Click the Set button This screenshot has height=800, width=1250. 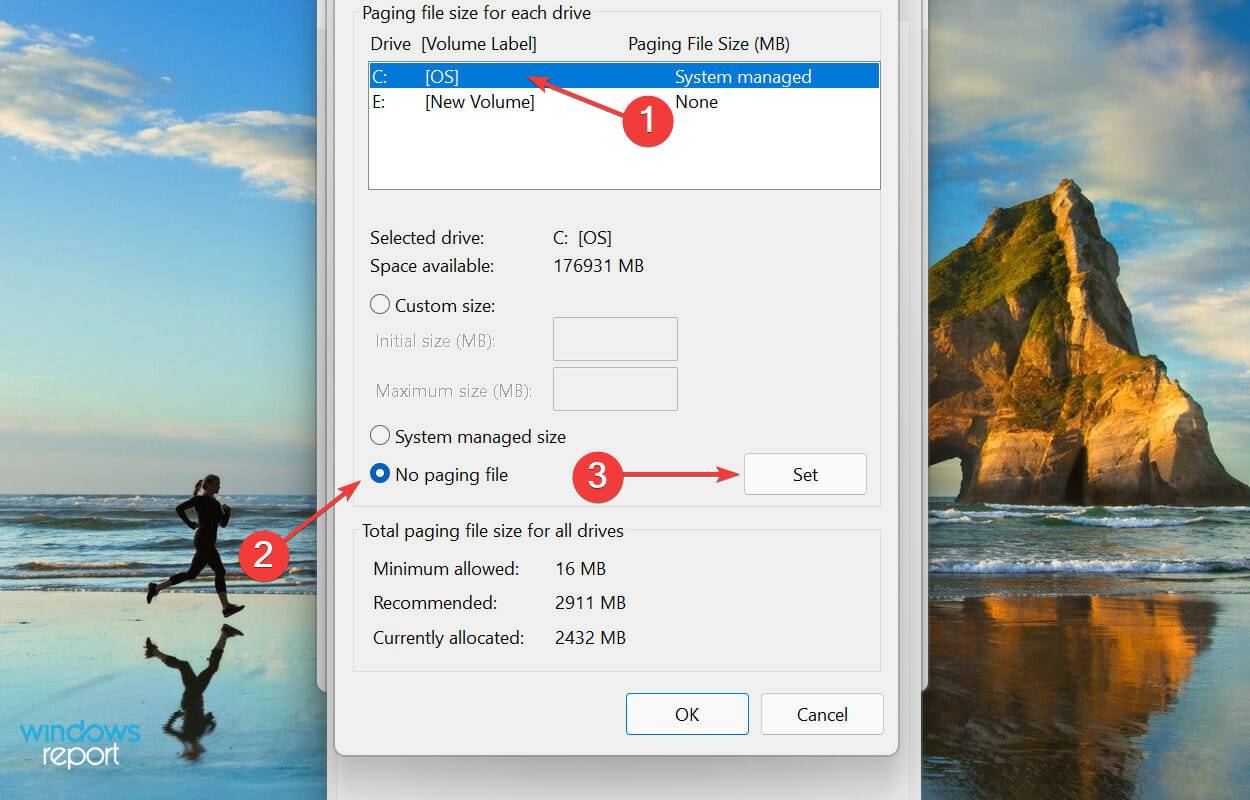click(805, 474)
